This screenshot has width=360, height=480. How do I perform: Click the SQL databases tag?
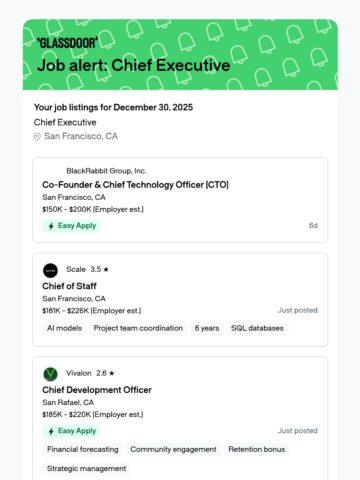(257, 328)
